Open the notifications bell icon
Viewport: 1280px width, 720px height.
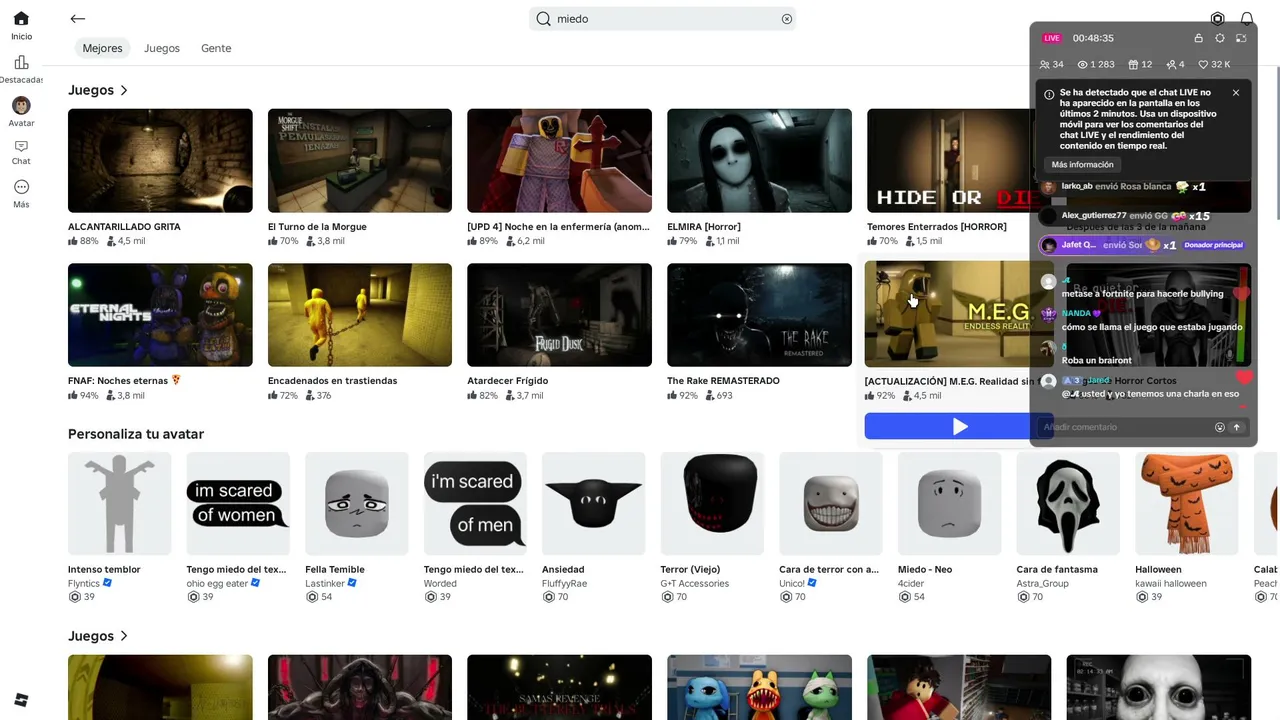[x=1247, y=19]
